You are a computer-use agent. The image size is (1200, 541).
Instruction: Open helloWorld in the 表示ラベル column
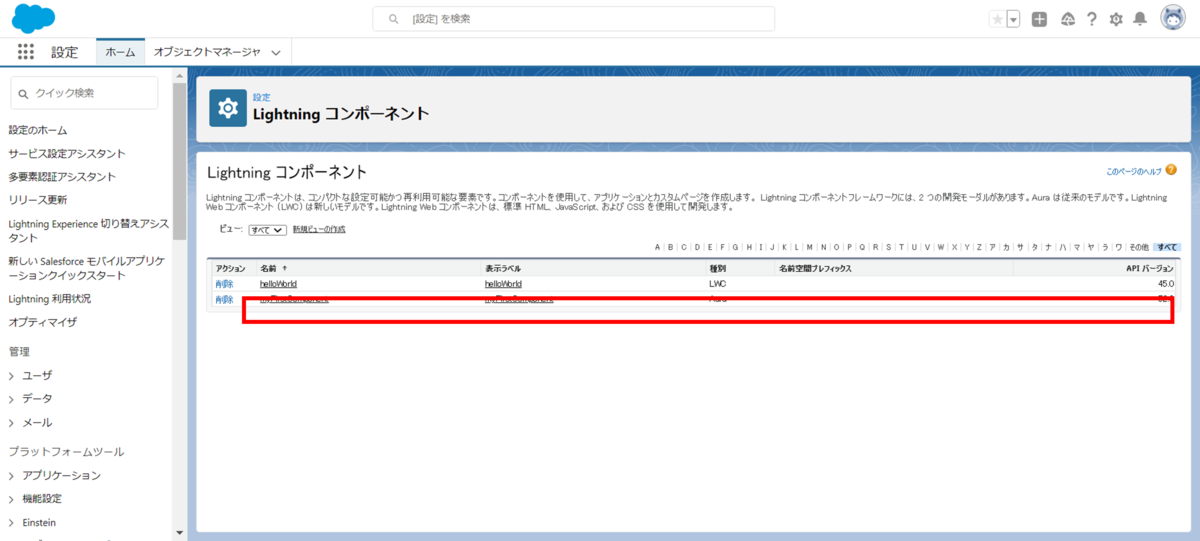point(503,284)
